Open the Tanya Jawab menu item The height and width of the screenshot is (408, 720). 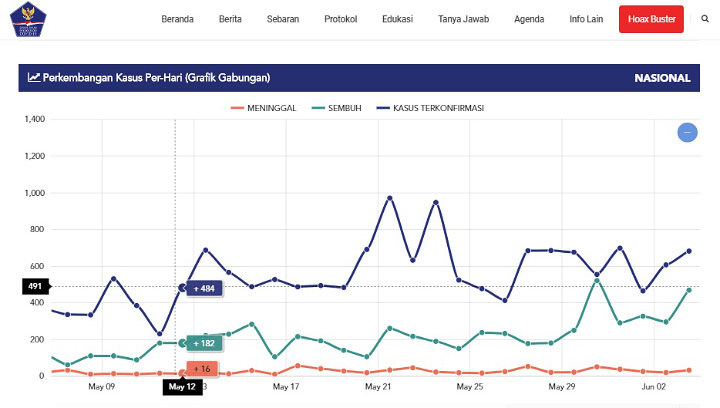[463, 19]
